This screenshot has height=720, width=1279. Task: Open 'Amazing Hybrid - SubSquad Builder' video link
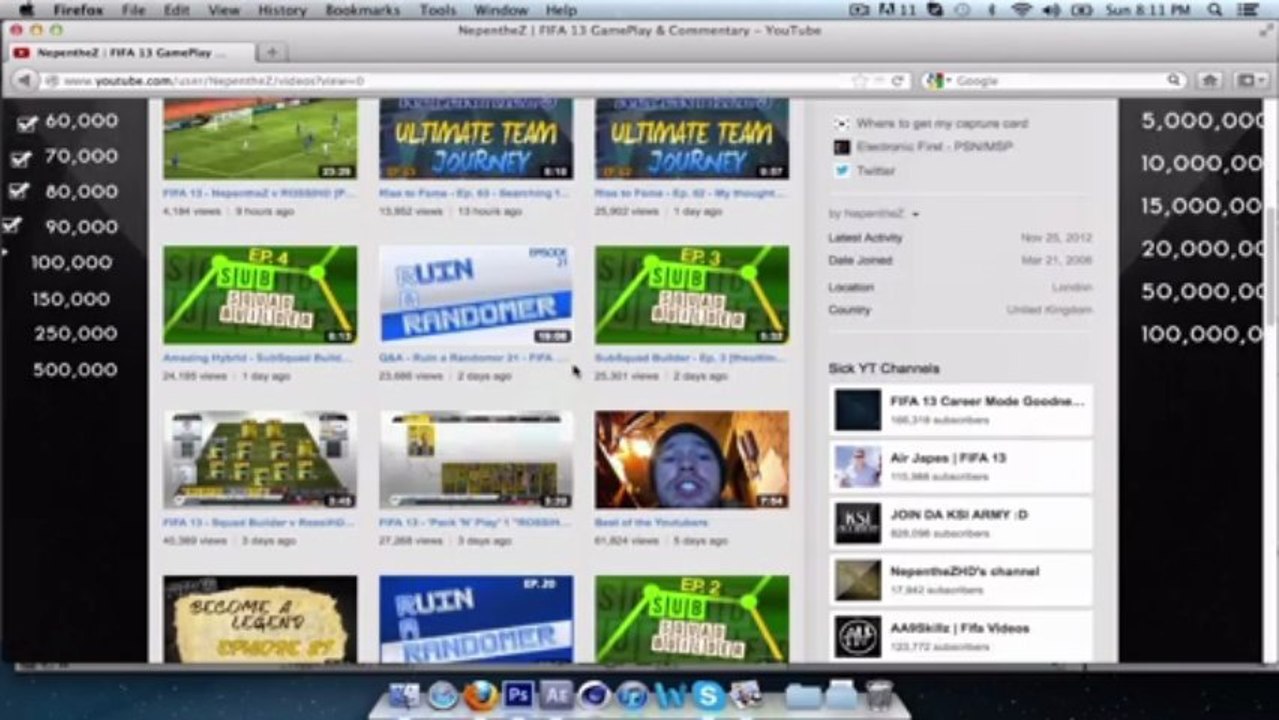pyautogui.click(x=258, y=357)
